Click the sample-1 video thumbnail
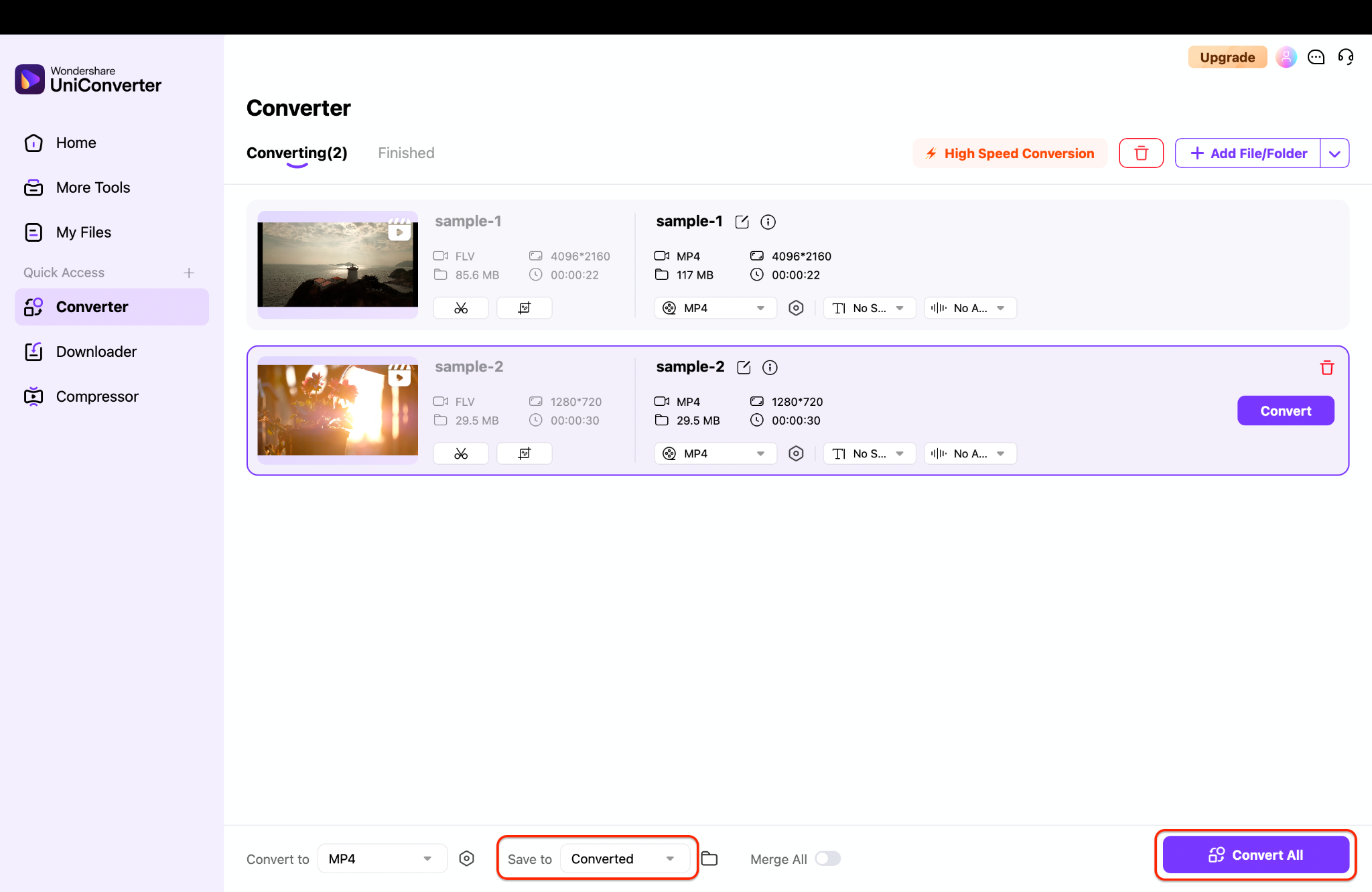1372x892 pixels. [338, 263]
